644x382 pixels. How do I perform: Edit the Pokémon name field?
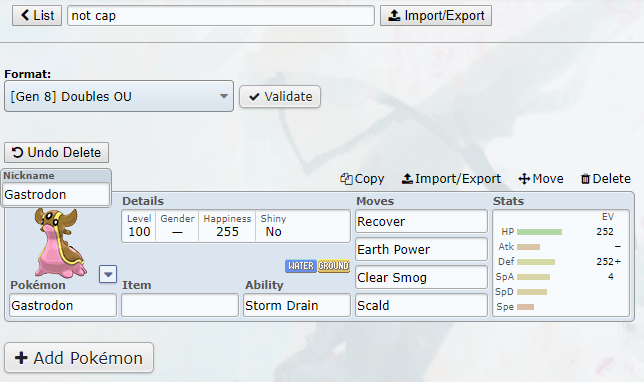point(63,305)
